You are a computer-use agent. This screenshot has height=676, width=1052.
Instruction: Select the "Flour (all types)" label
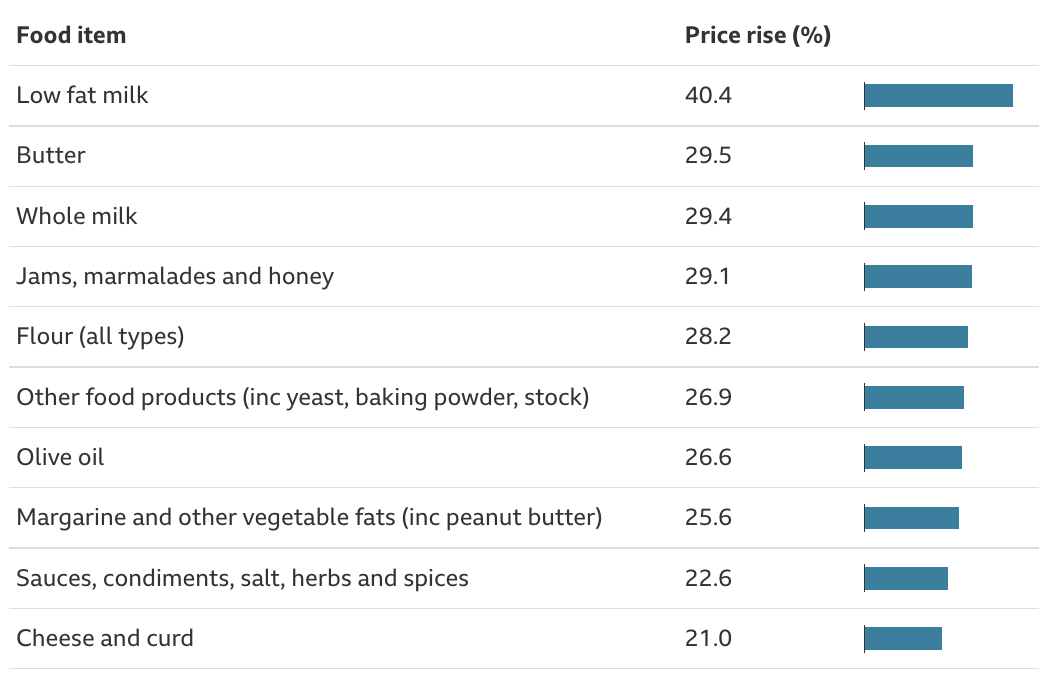coord(100,336)
